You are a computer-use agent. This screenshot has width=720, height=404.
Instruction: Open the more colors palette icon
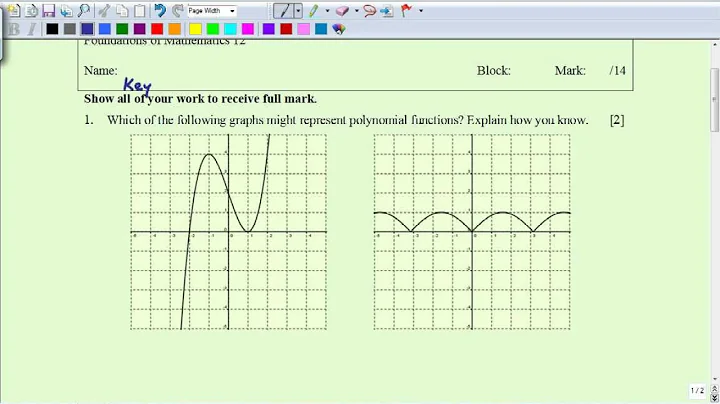(339, 29)
